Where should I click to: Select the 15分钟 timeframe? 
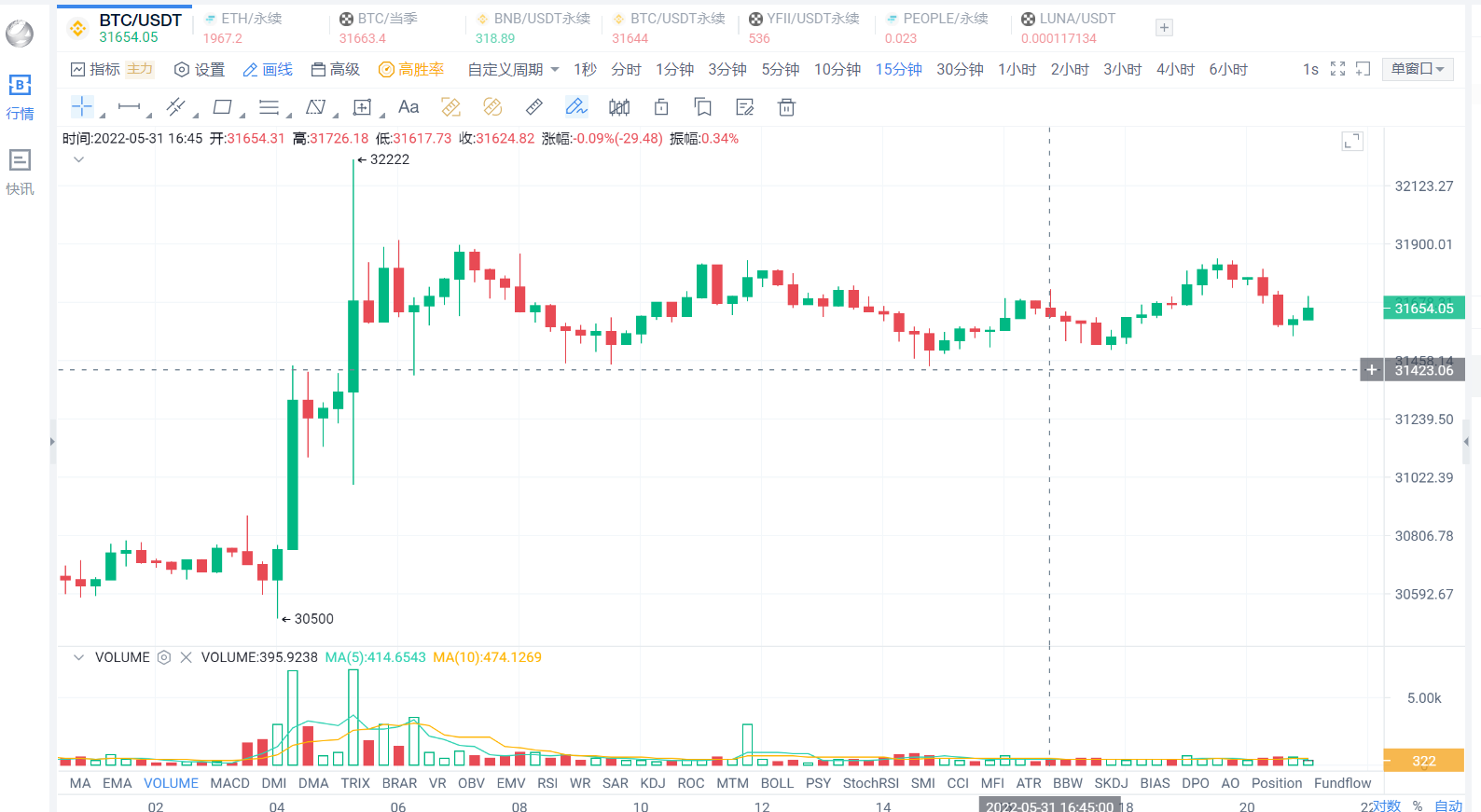pyautogui.click(x=898, y=70)
